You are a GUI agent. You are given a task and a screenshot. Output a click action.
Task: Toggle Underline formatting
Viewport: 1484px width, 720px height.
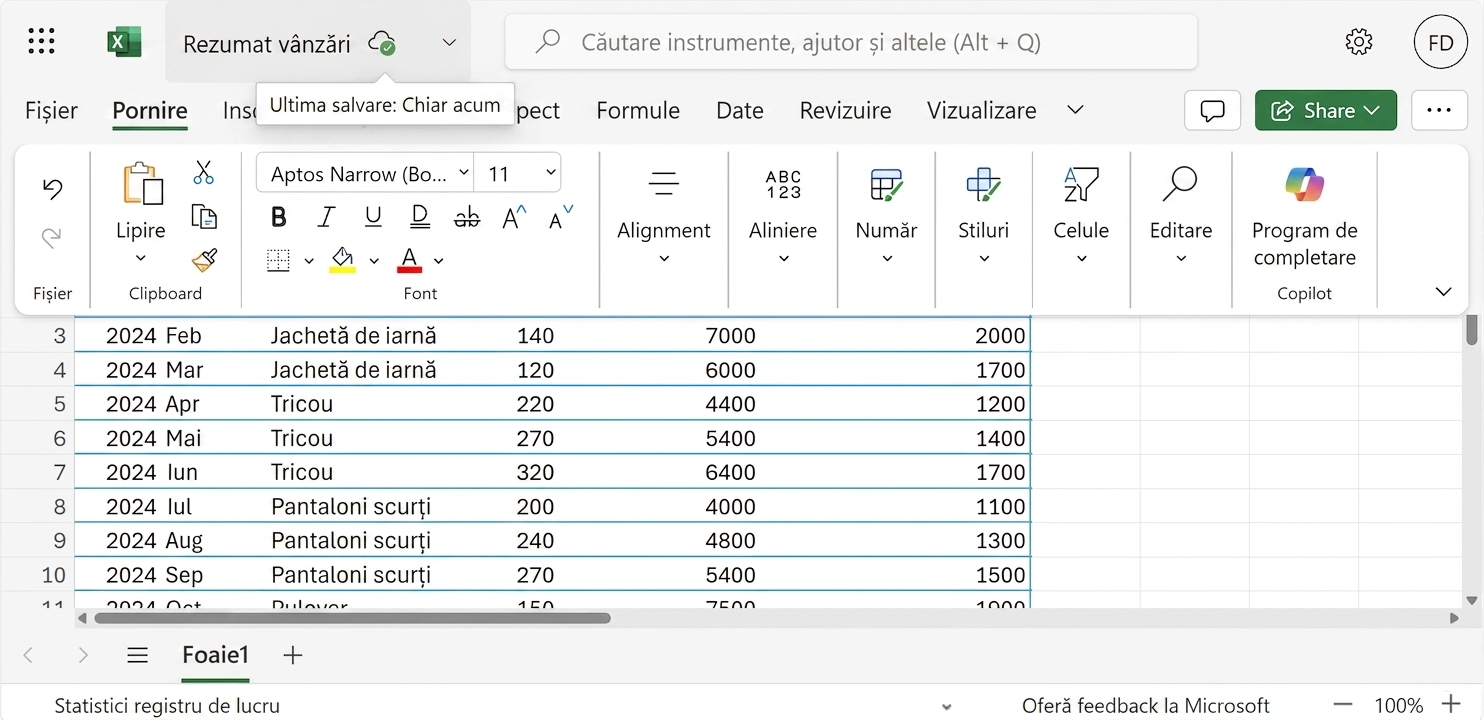373,217
